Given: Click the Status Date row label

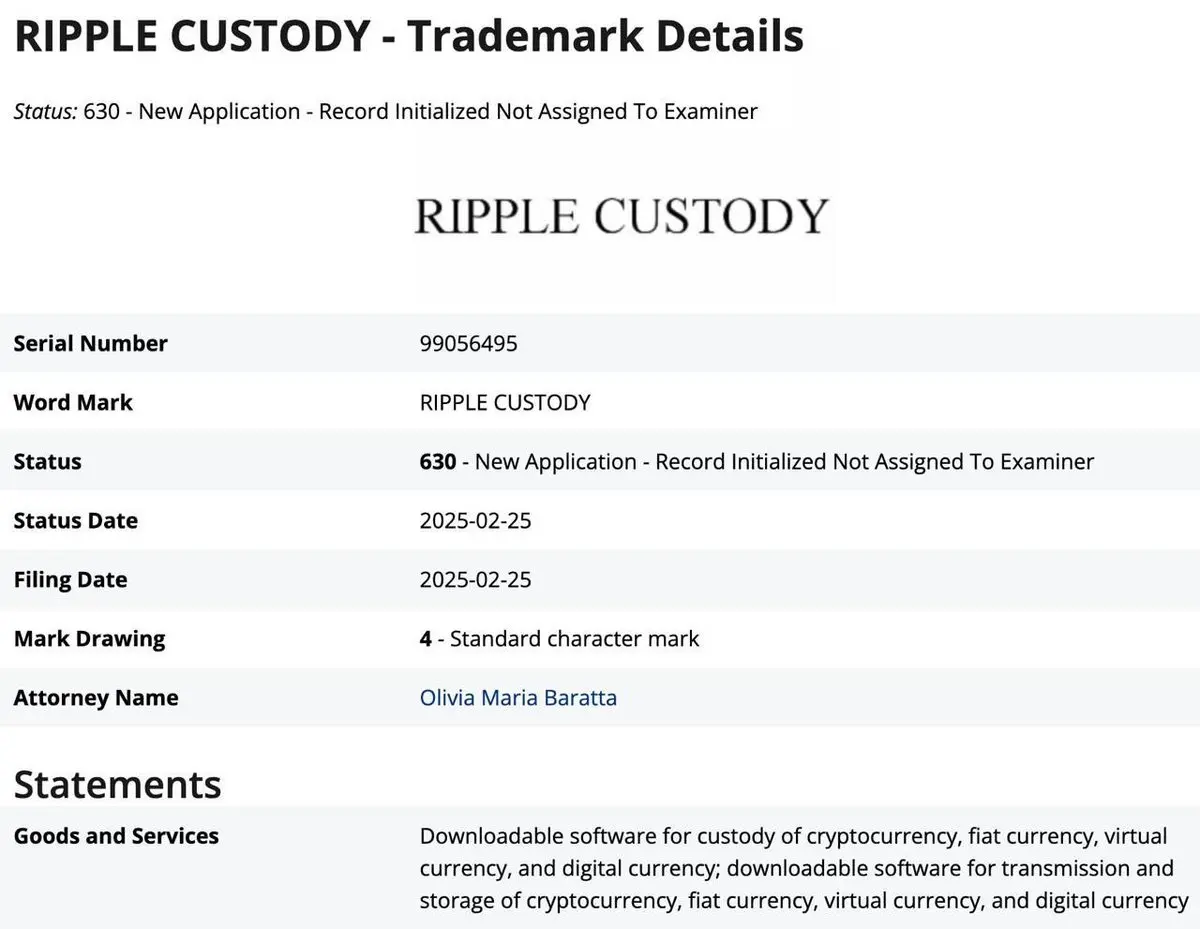Looking at the screenshot, I should (x=75, y=521).
